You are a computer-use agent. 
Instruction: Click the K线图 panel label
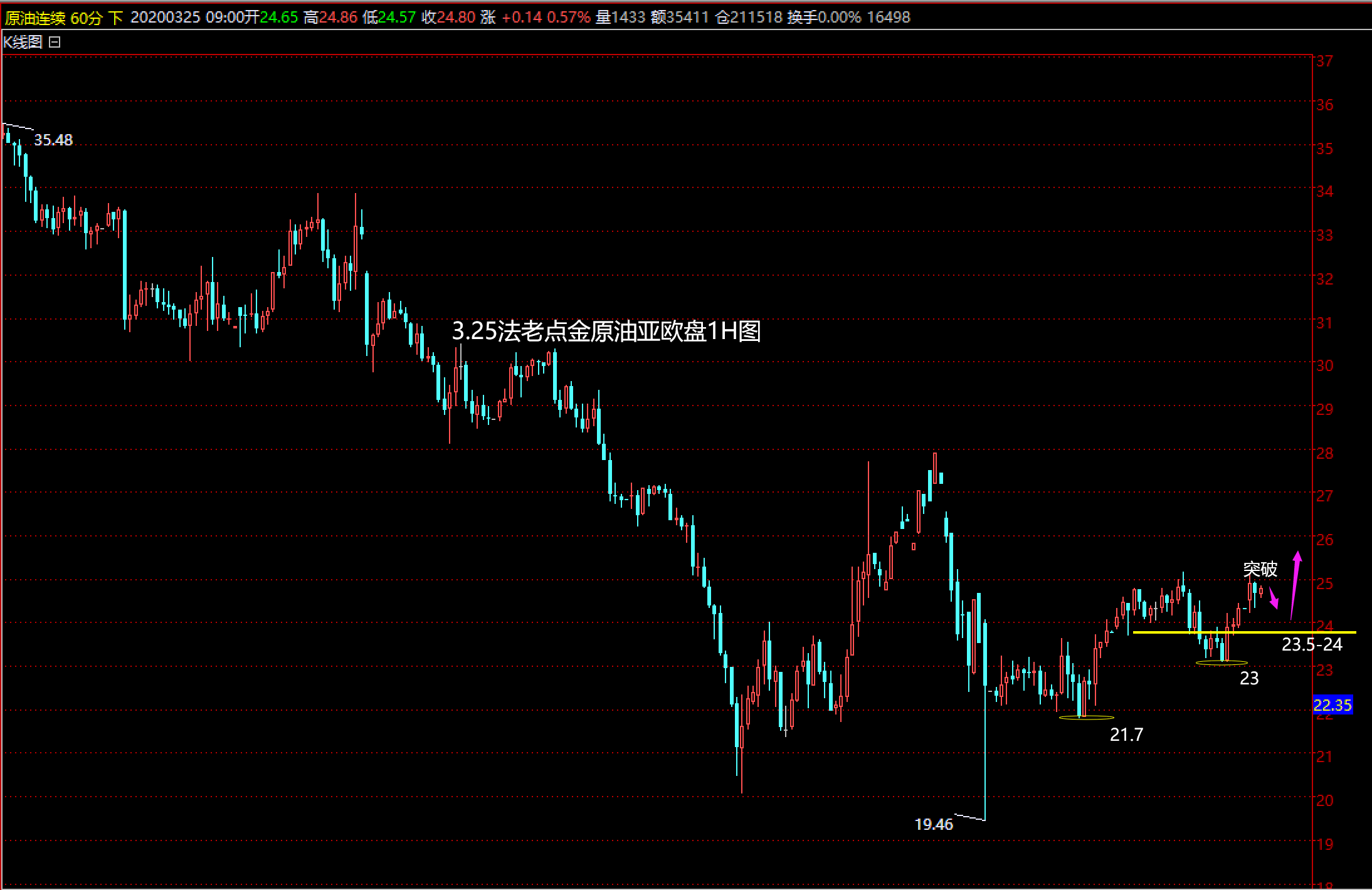(x=23, y=42)
